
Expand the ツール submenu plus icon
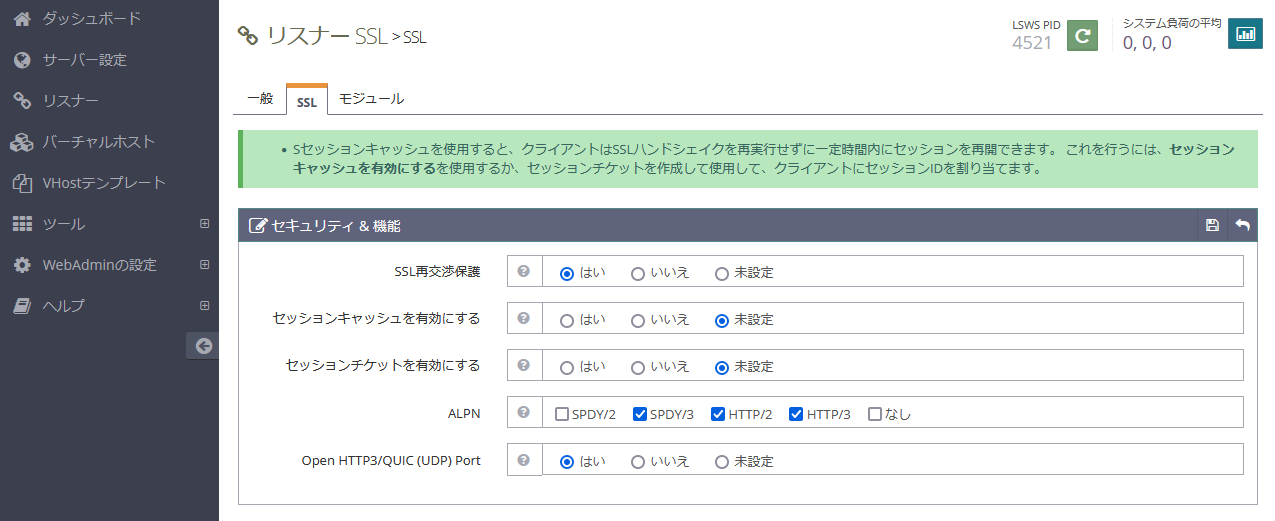tap(204, 224)
